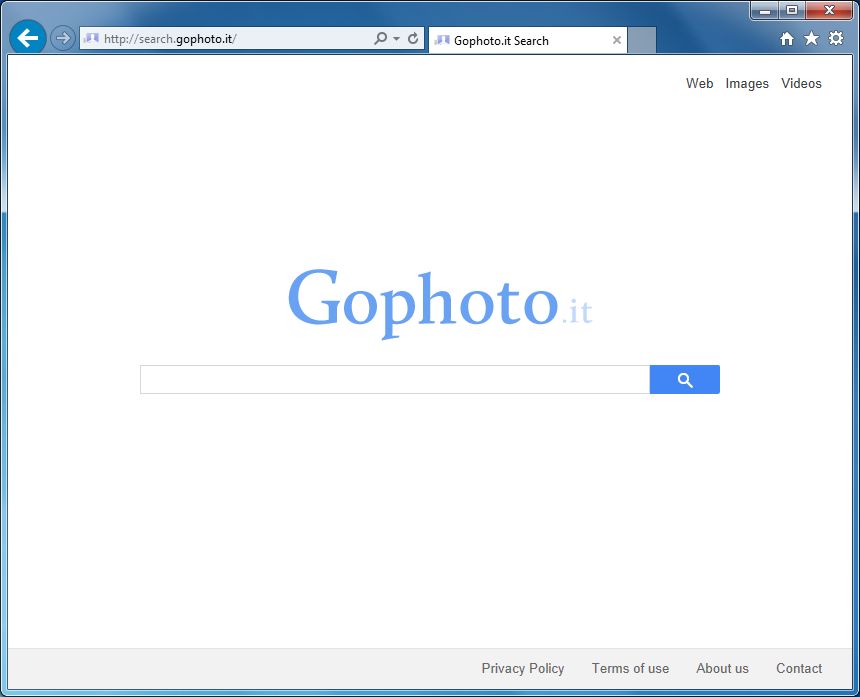
Task: Close the browser window
Action: (829, 10)
